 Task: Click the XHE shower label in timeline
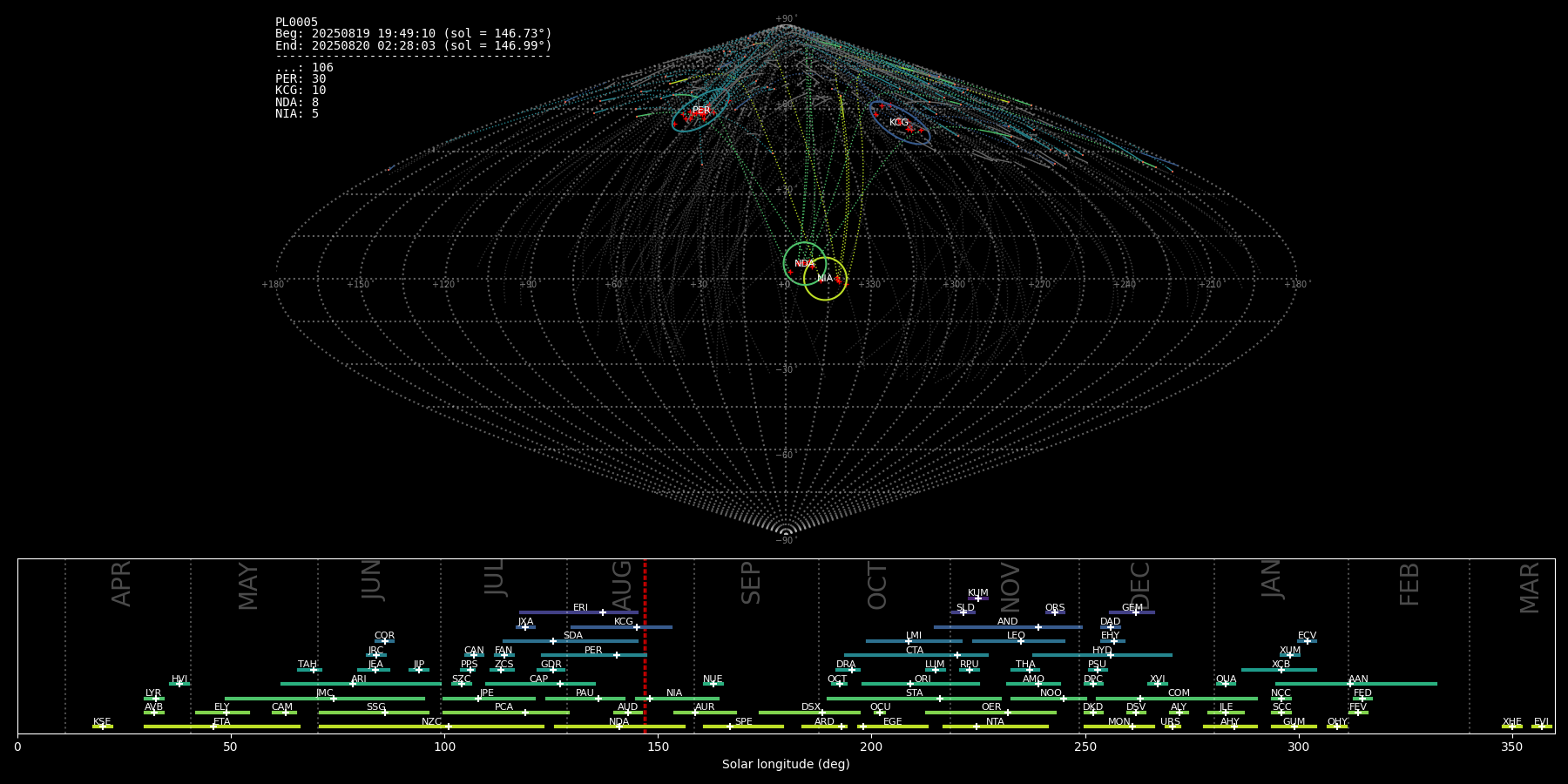1512,722
